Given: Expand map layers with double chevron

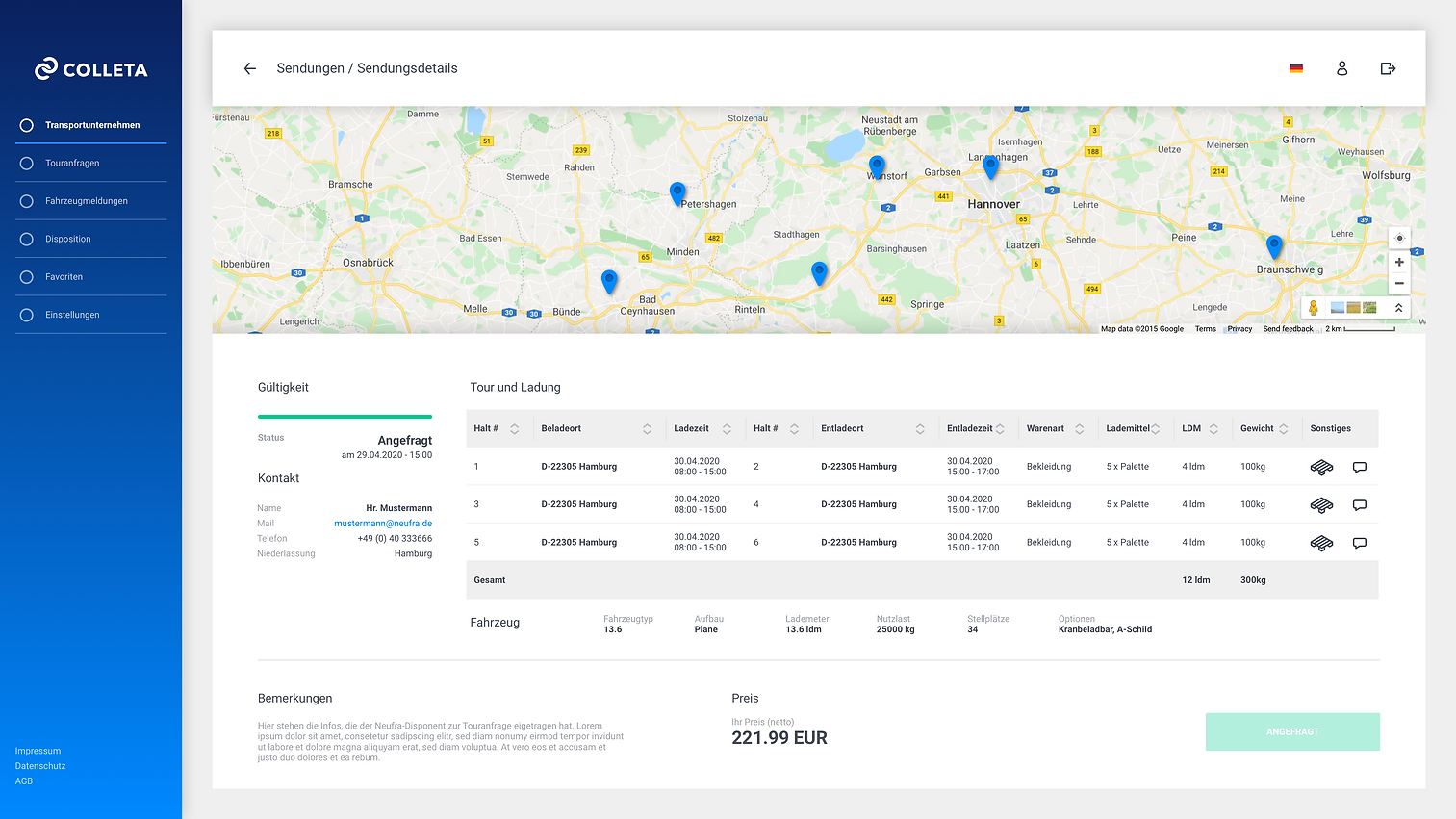Looking at the screenshot, I should coord(1398,308).
